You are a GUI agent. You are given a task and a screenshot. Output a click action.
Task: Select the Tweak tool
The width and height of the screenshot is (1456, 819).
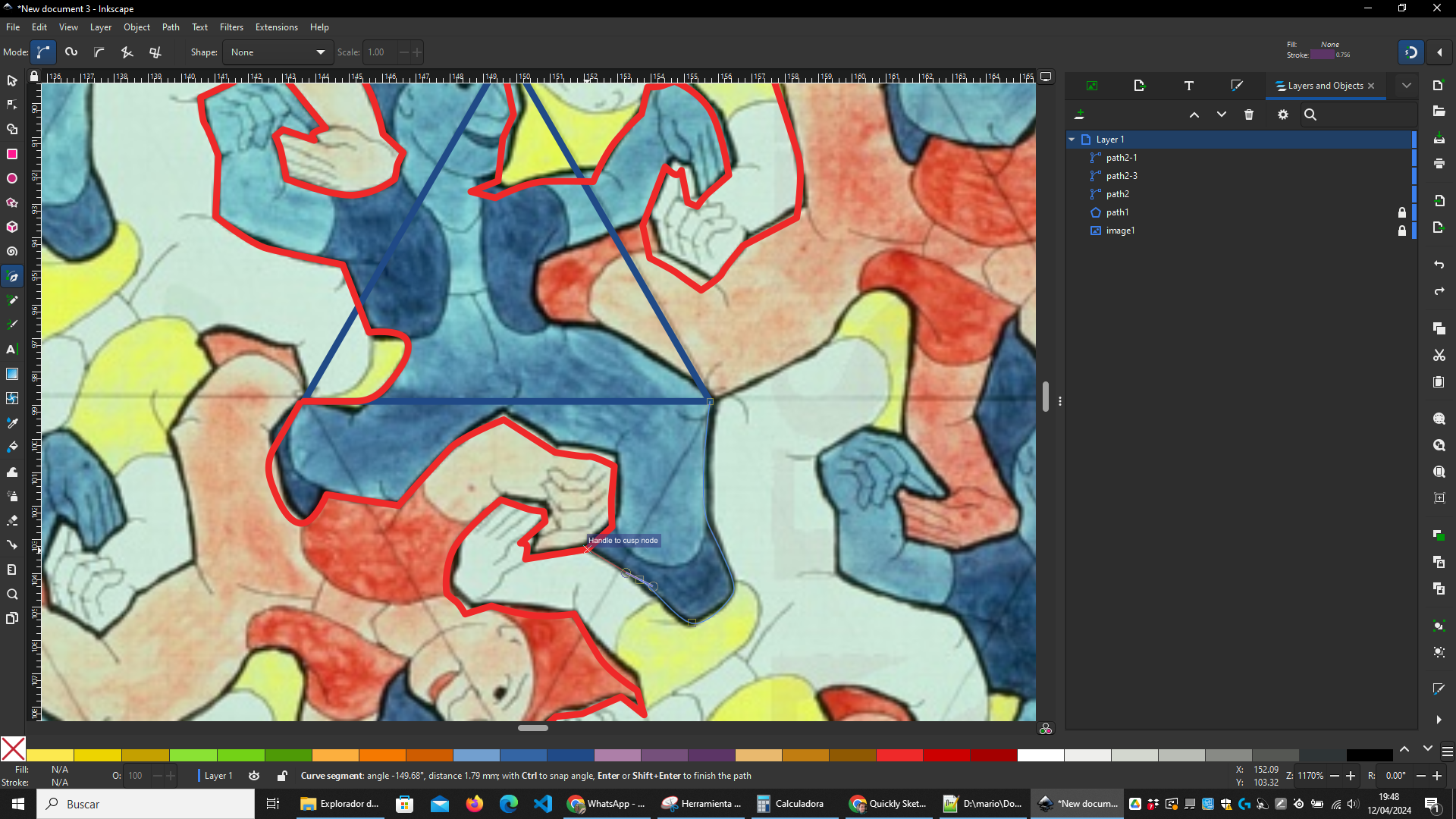point(12,472)
